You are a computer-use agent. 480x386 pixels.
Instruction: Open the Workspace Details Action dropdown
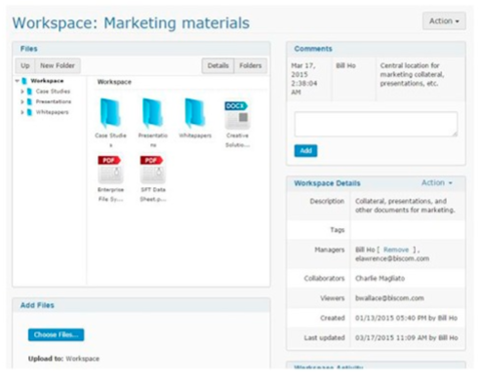437,183
